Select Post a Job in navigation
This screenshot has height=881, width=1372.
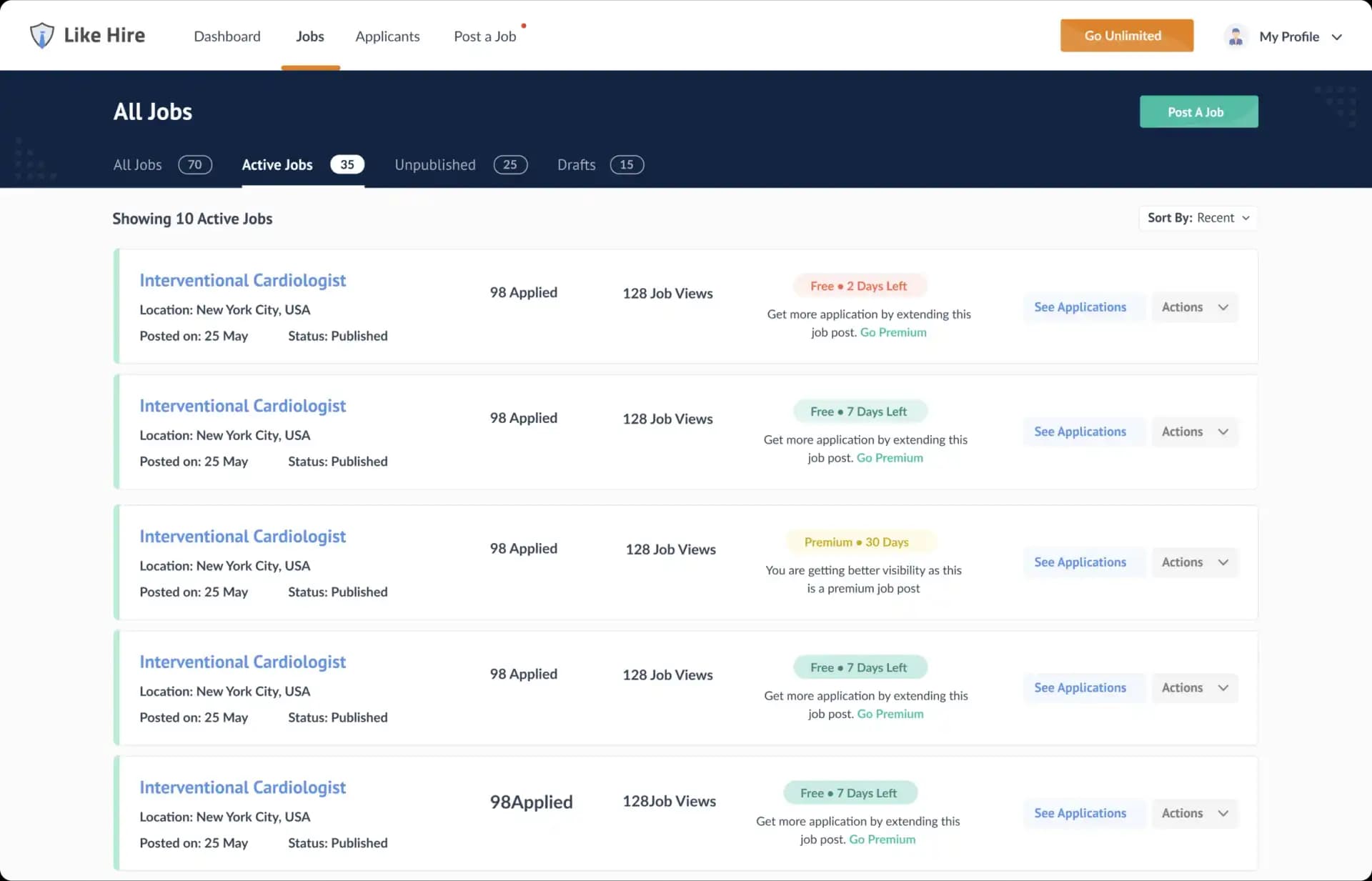(484, 36)
